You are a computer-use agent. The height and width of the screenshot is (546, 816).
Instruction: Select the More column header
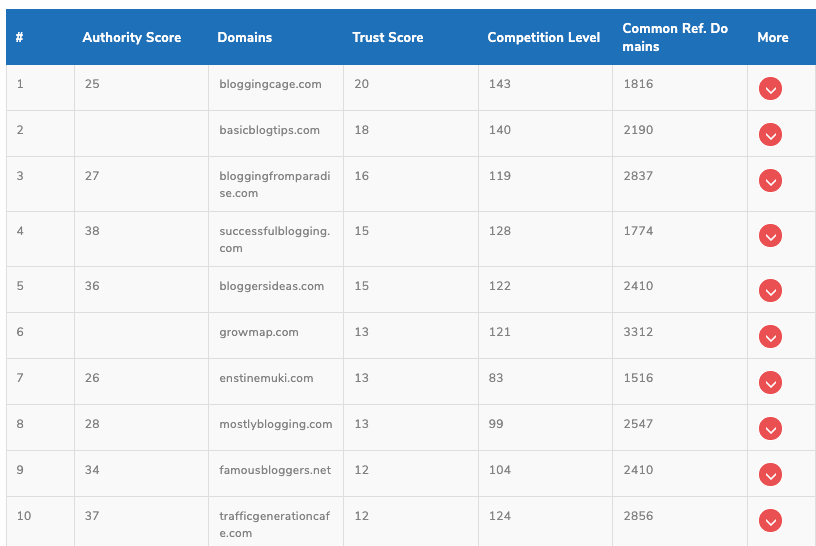[772, 38]
